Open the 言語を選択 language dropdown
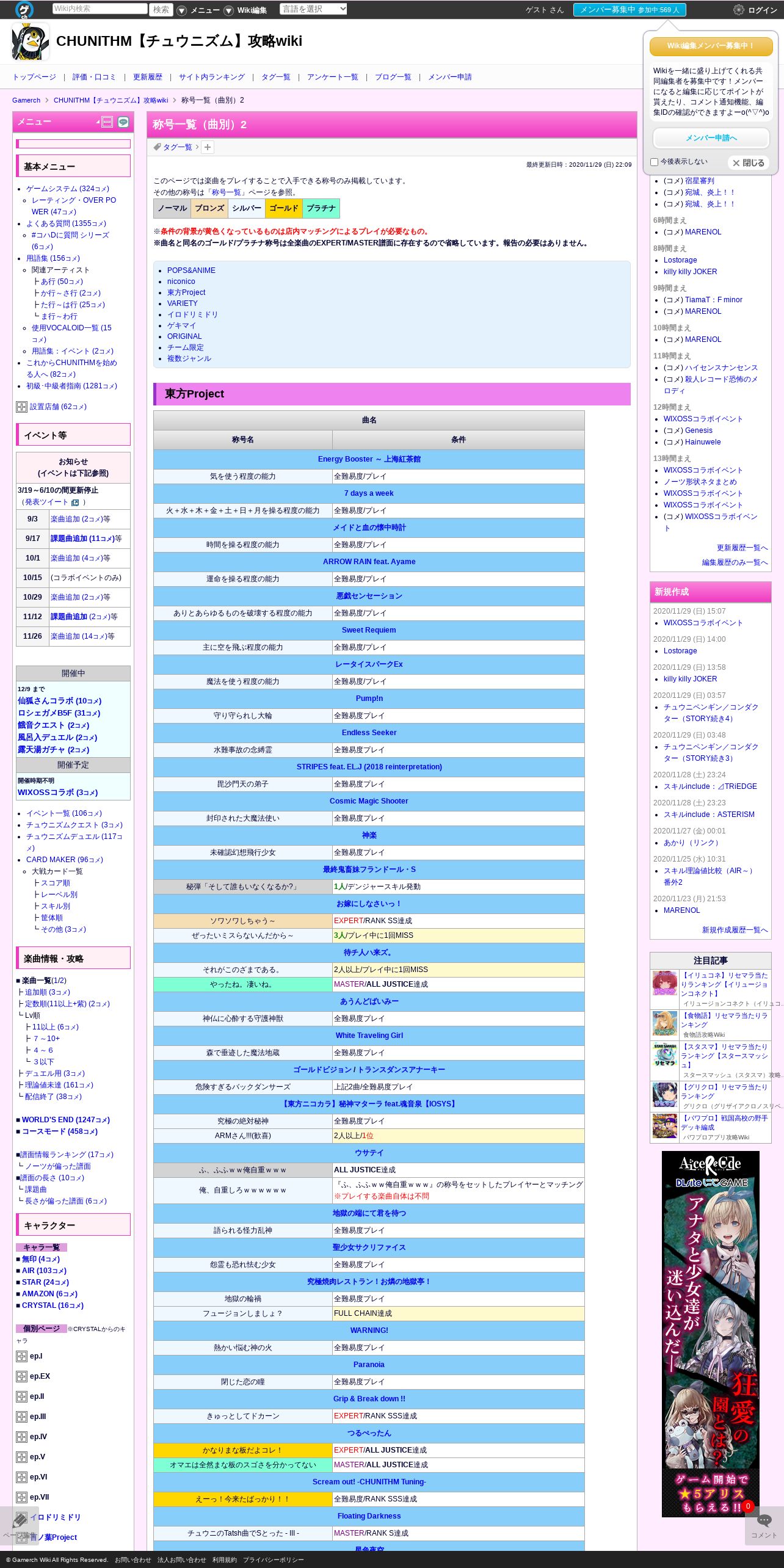 [313, 9]
